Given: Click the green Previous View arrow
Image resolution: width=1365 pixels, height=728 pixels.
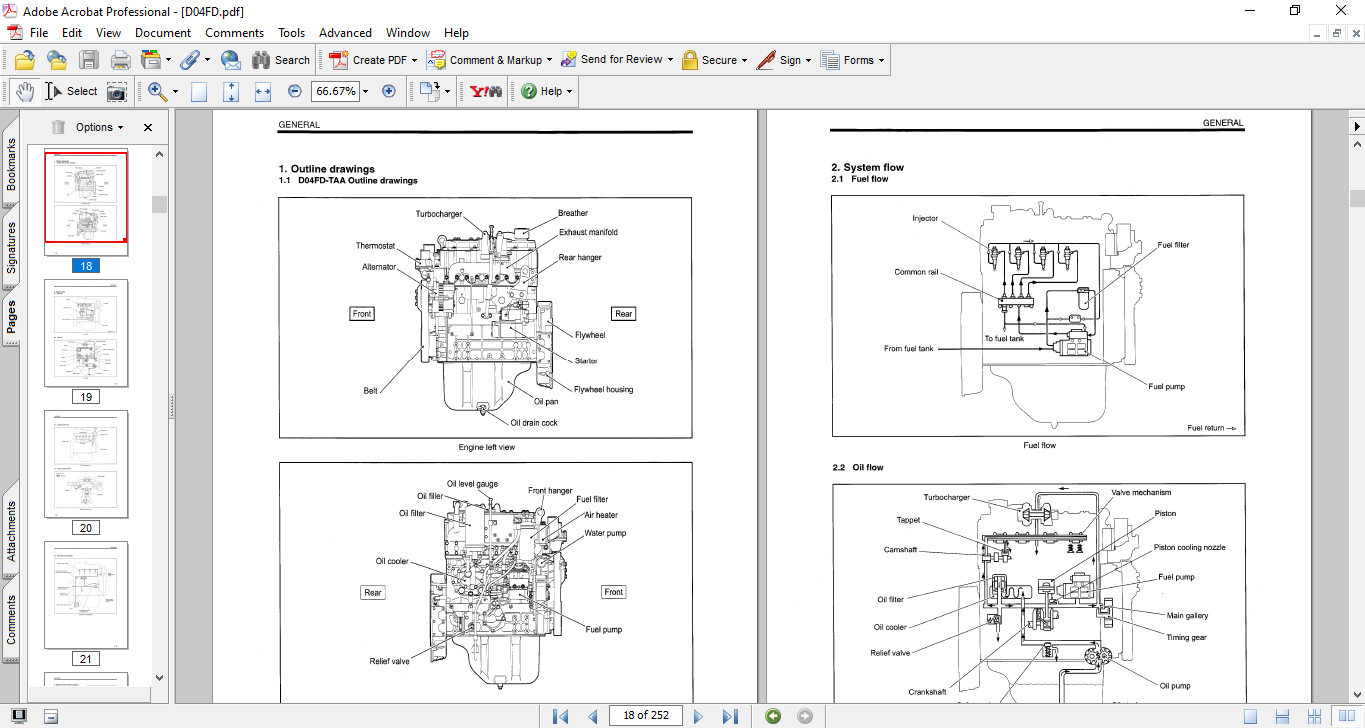Looking at the screenshot, I should 773,716.
